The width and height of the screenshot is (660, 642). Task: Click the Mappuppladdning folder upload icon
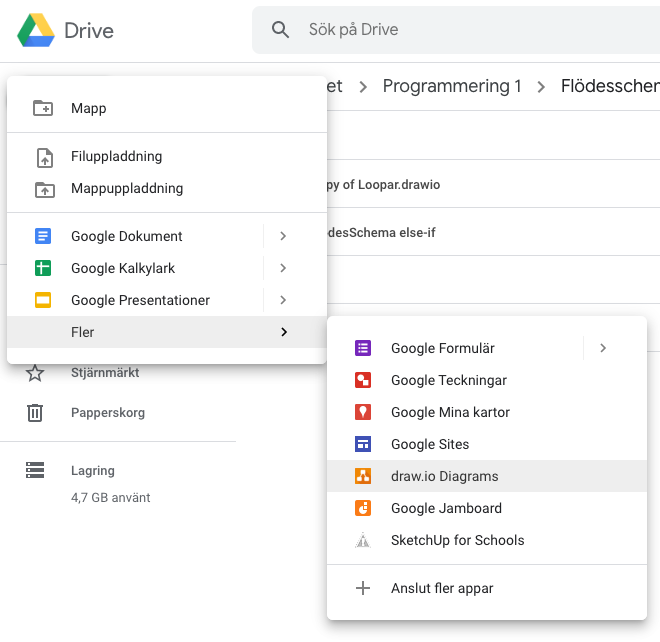[x=45, y=189]
